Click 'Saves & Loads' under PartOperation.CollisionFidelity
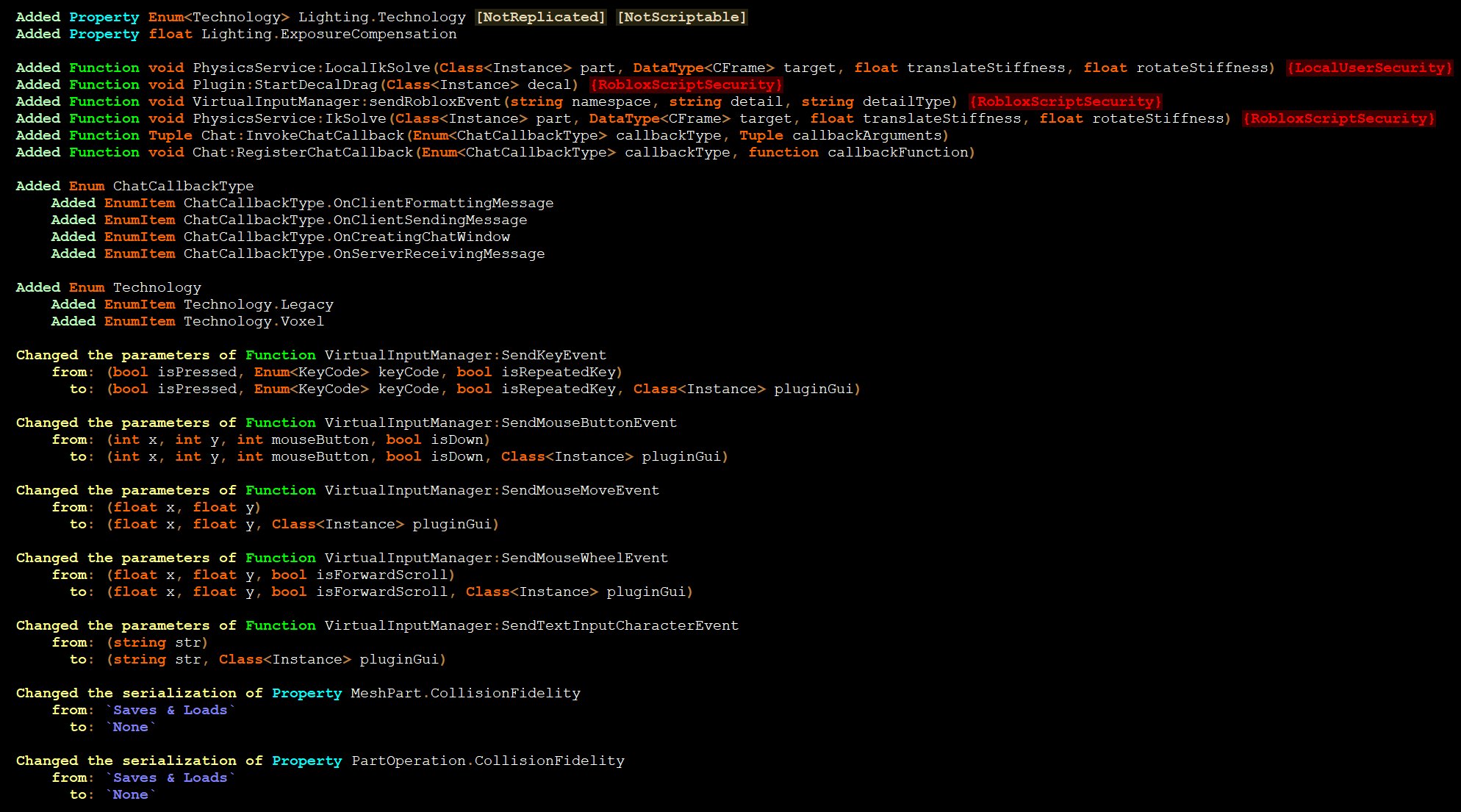This screenshot has height=812, width=1461. point(170,777)
